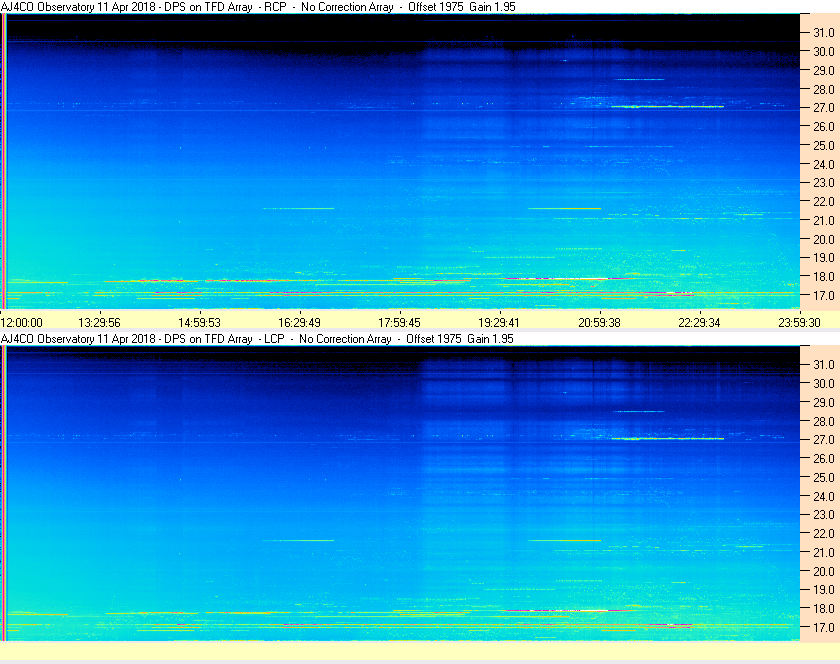Image resolution: width=840 pixels, height=664 pixels.
Task: Select the 13:29:56 time axis label
Action: click(x=99, y=323)
